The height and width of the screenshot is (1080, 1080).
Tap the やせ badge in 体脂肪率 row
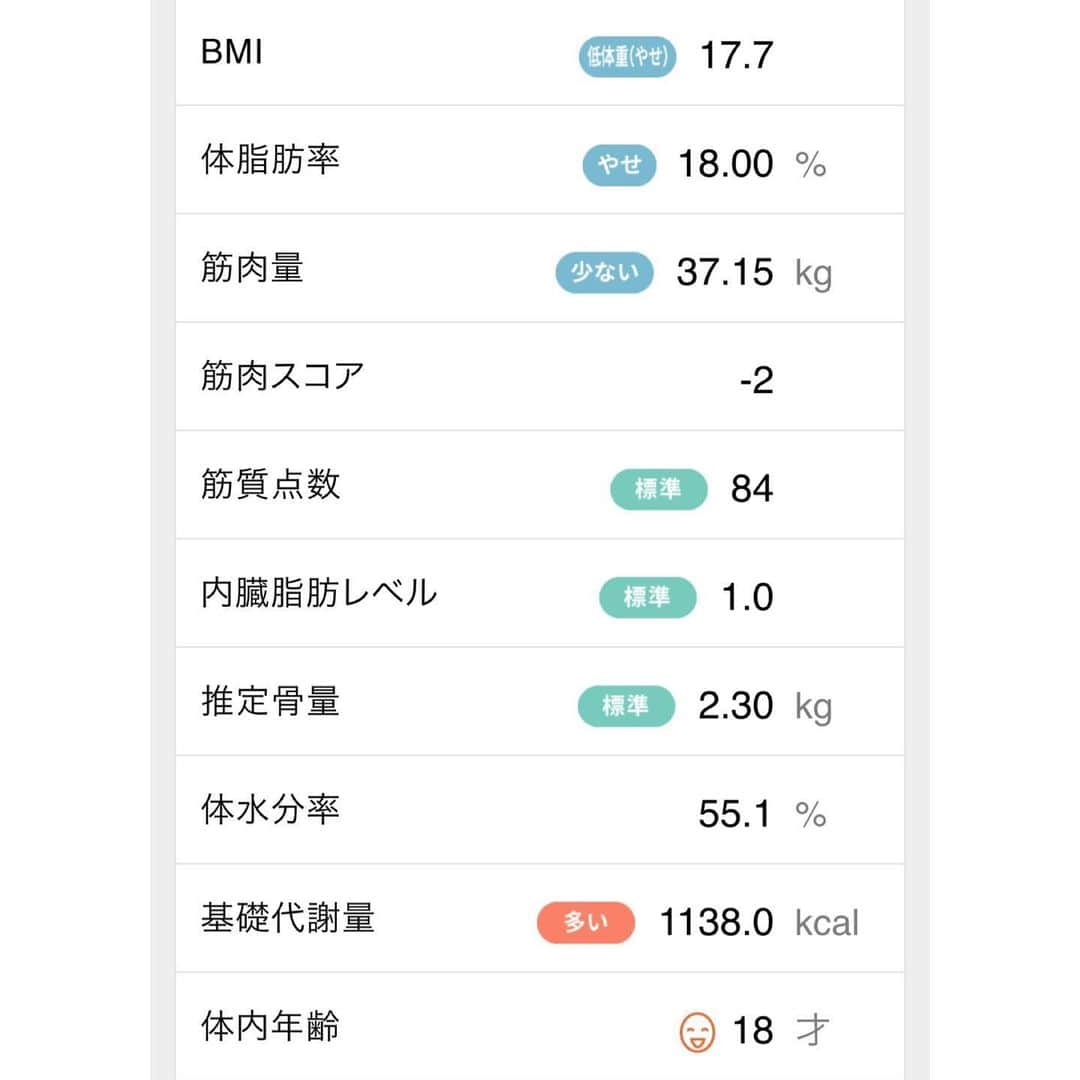tap(619, 165)
